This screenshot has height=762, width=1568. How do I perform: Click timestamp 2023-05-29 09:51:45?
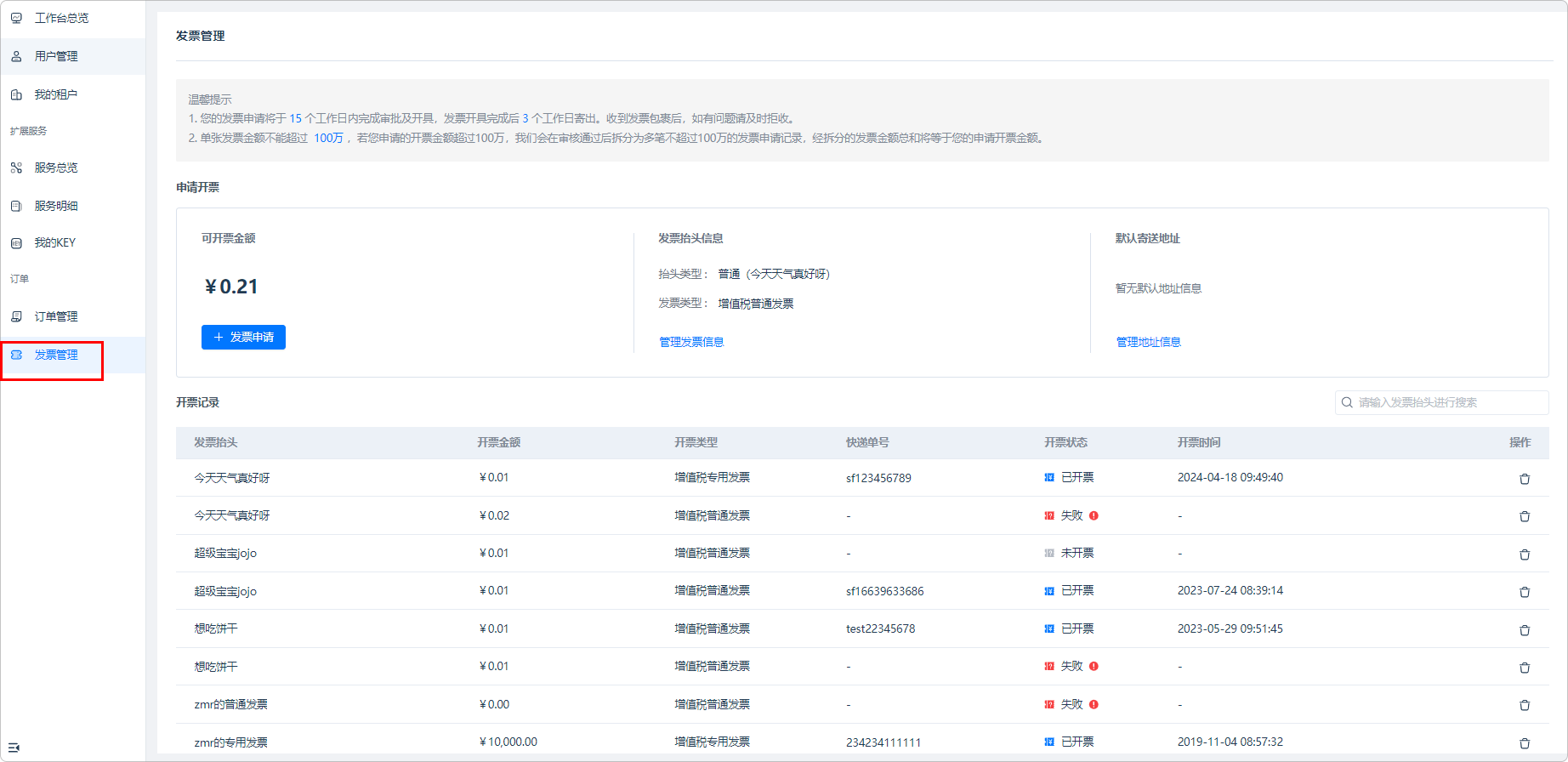(x=1230, y=628)
